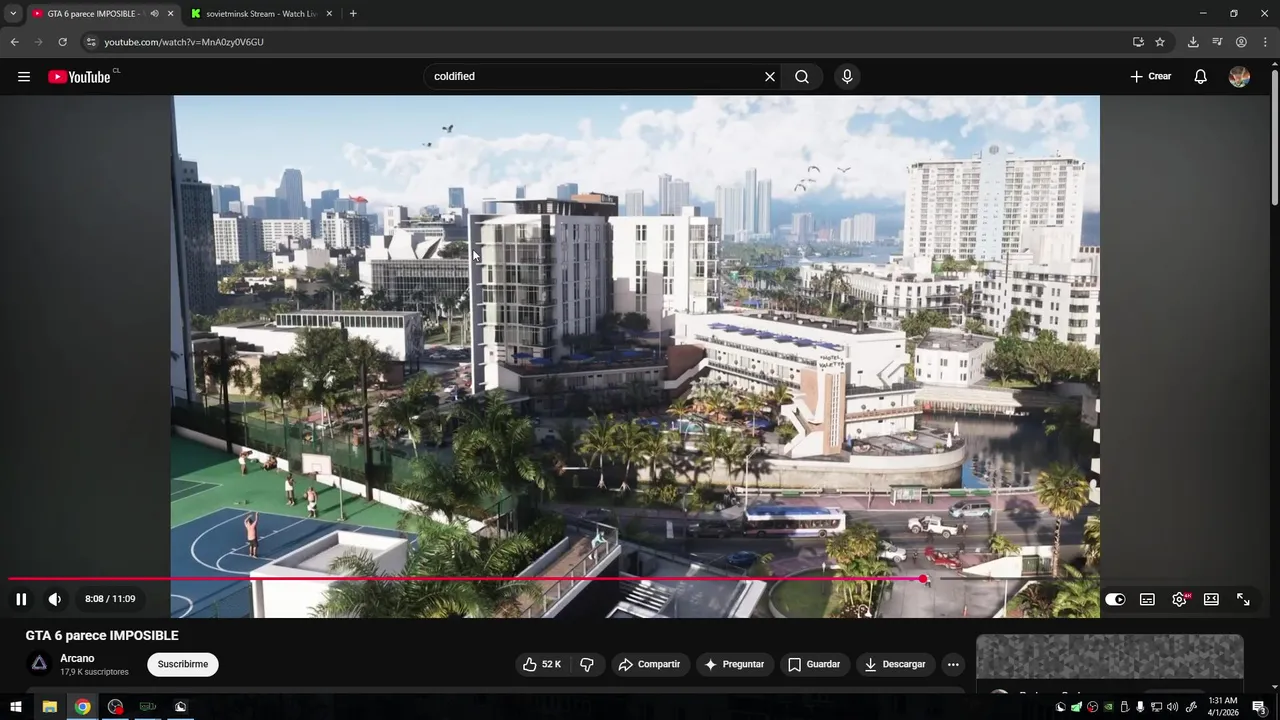
Task: Open the YouTube account avatar menu
Action: coord(1239,77)
